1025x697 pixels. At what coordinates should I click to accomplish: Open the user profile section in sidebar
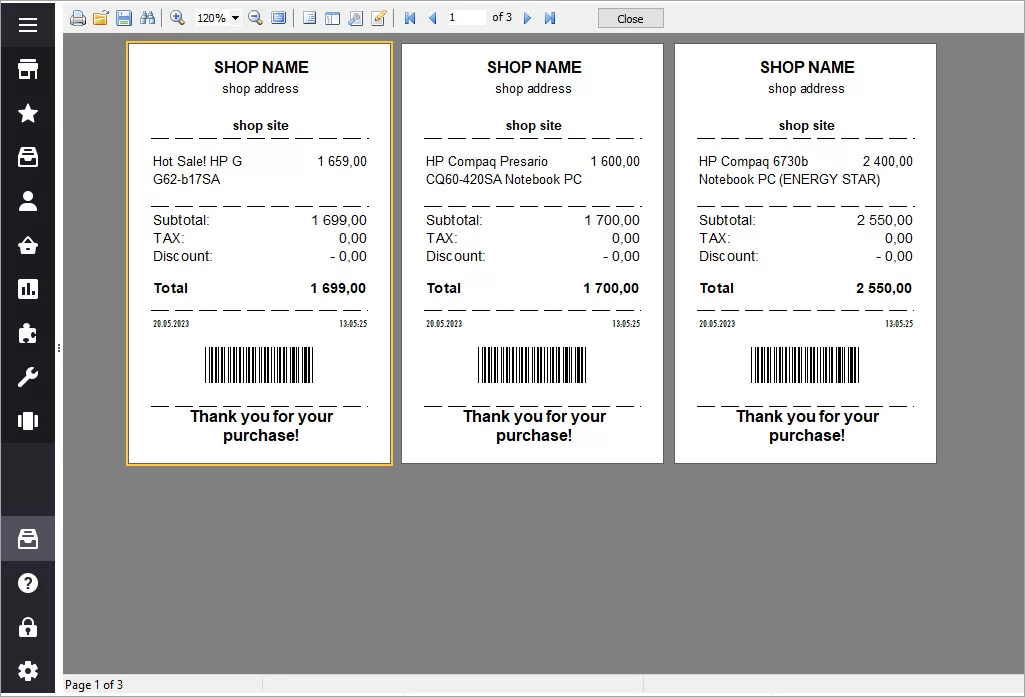[28, 201]
